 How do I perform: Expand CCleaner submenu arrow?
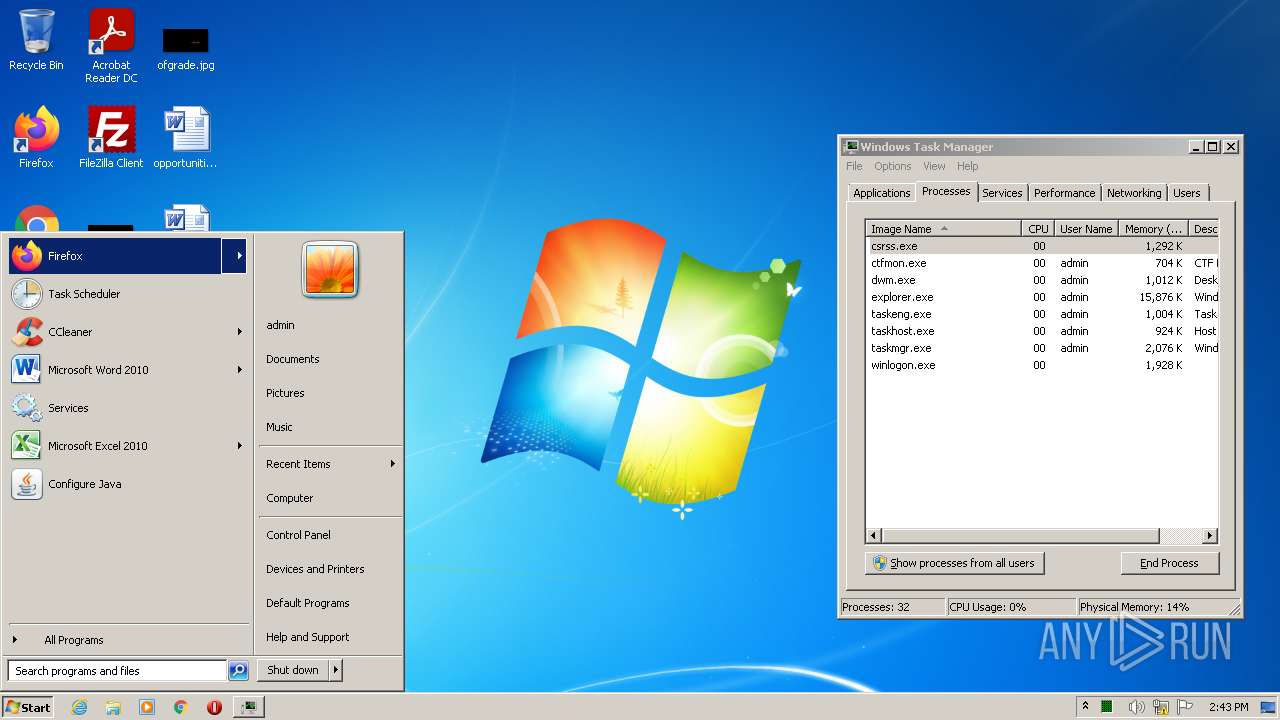point(240,332)
